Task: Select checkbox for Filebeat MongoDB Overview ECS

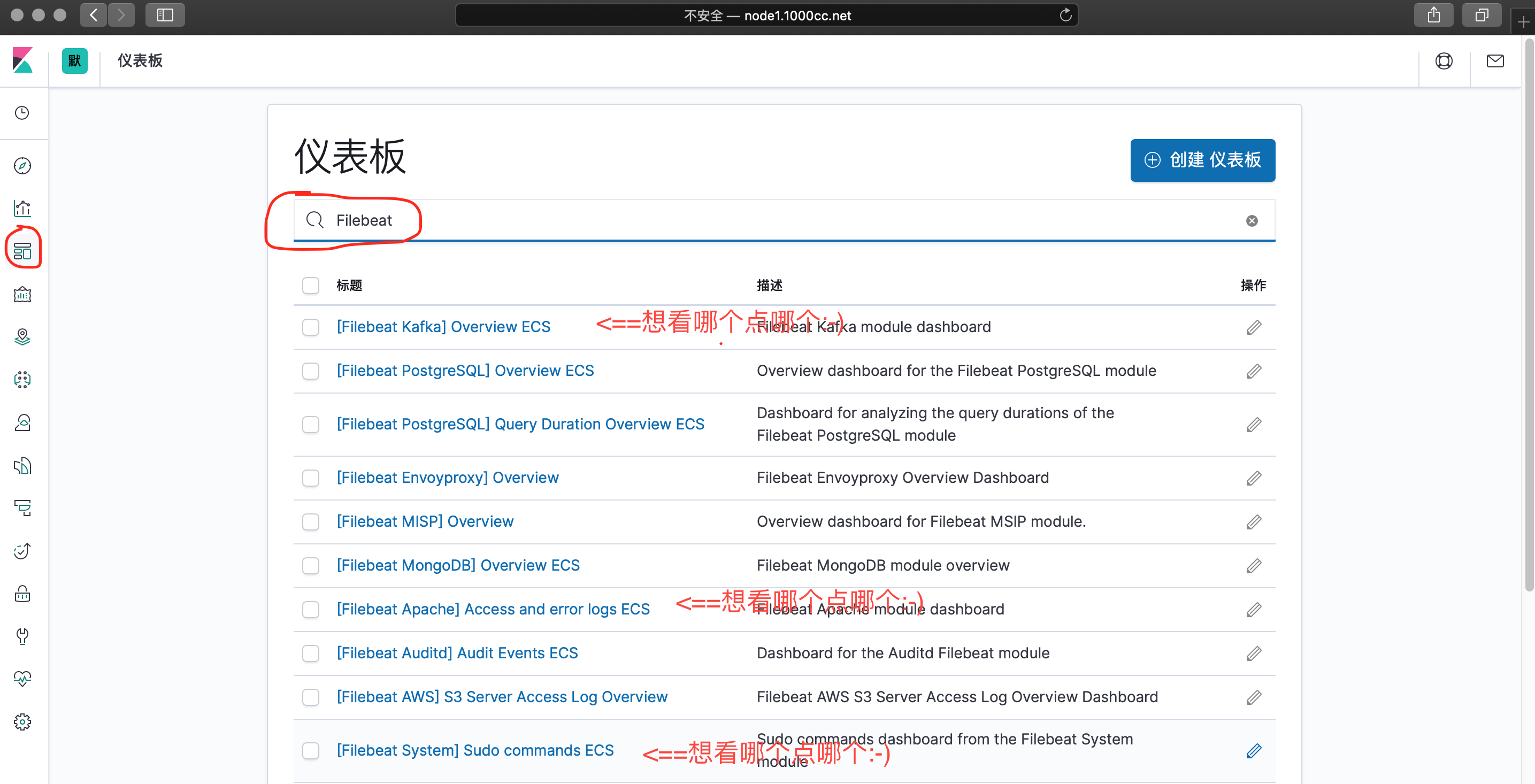Action: pos(310,565)
